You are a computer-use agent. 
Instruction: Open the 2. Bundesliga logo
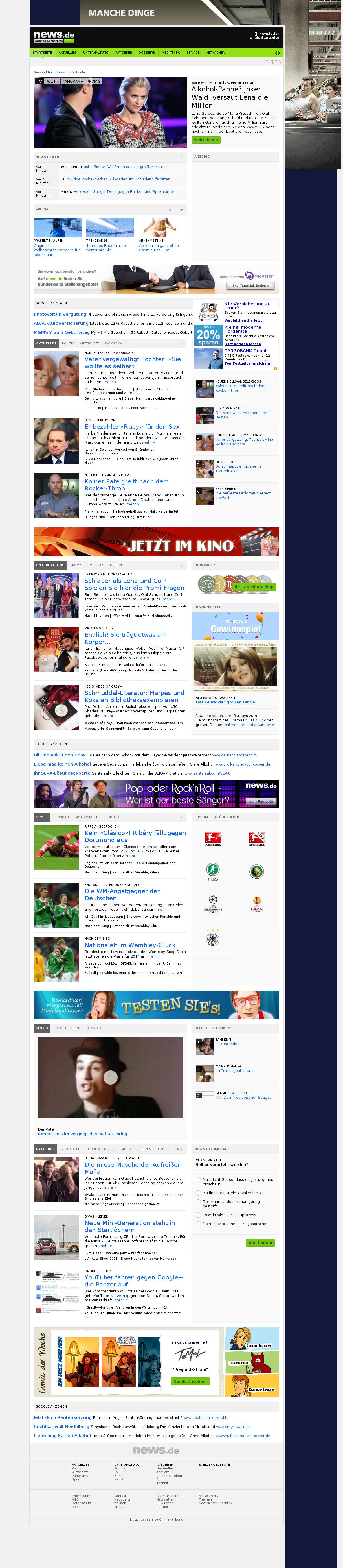[256, 839]
